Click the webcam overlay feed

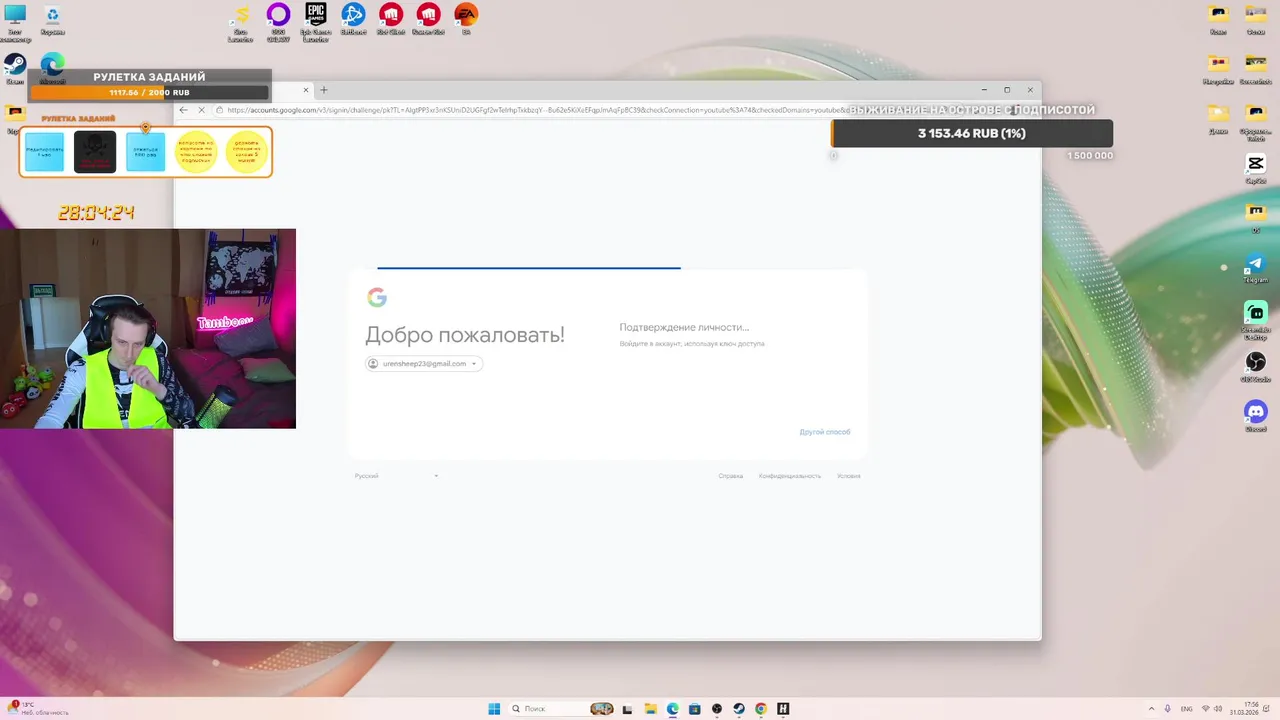(148, 329)
